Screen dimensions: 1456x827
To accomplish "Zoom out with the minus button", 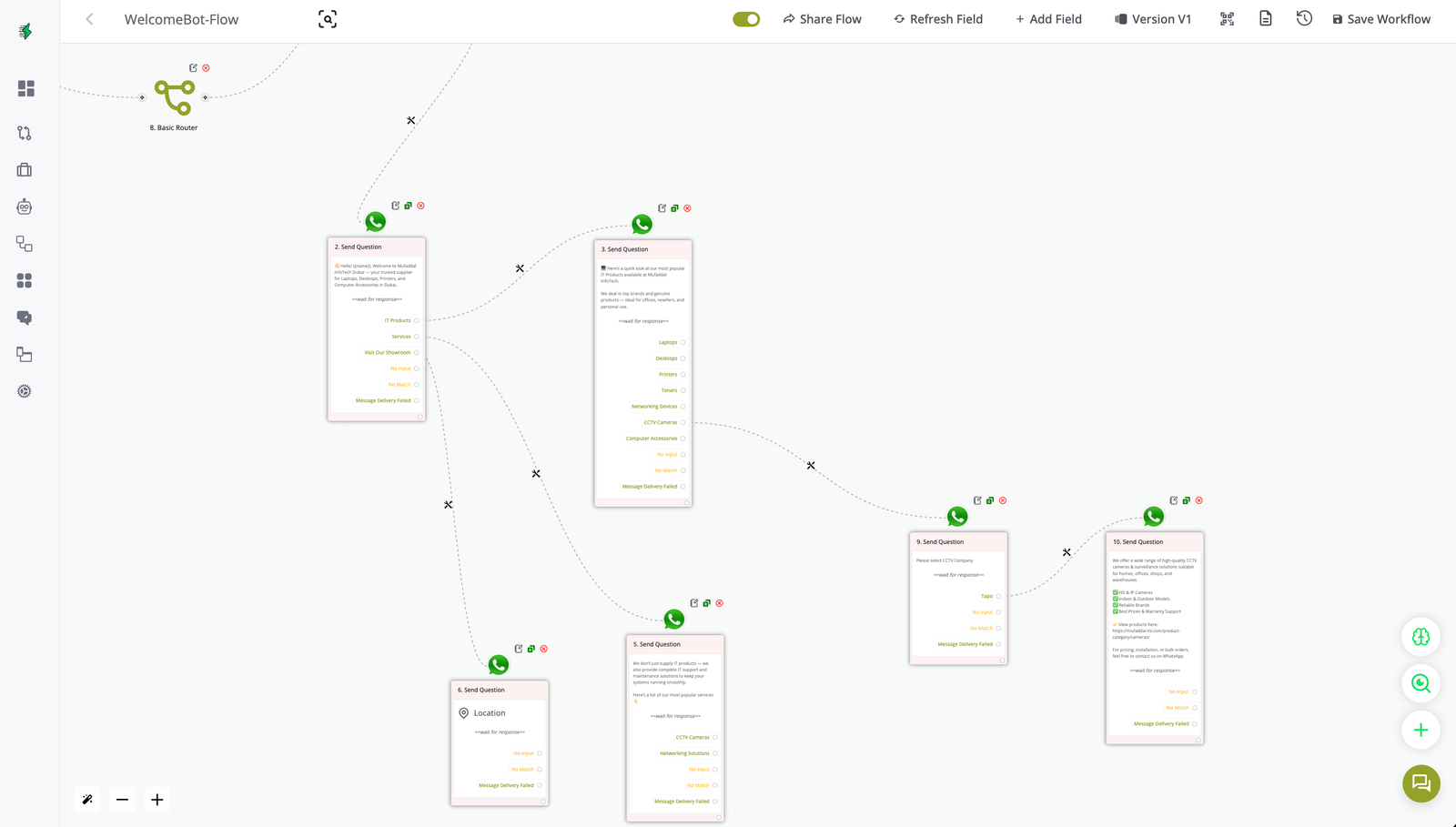I will coord(122,800).
